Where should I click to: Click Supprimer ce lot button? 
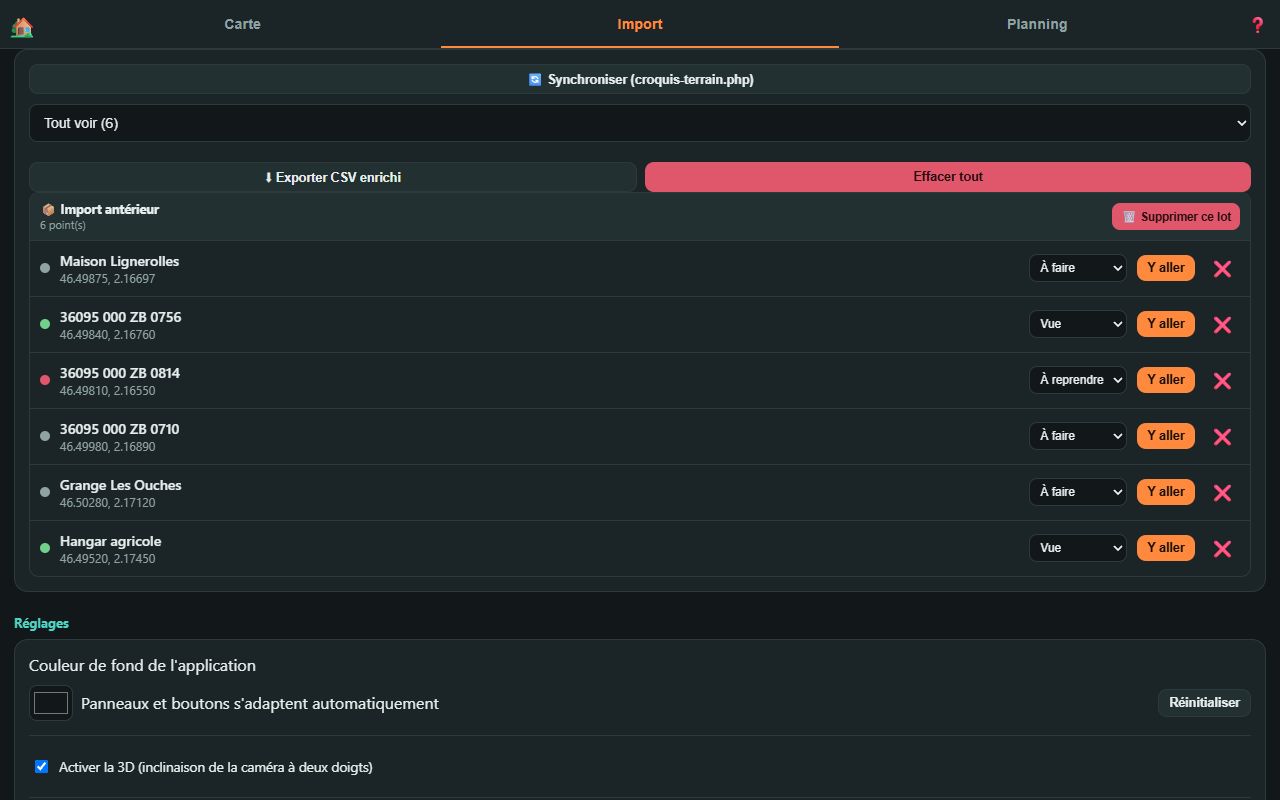point(1176,216)
